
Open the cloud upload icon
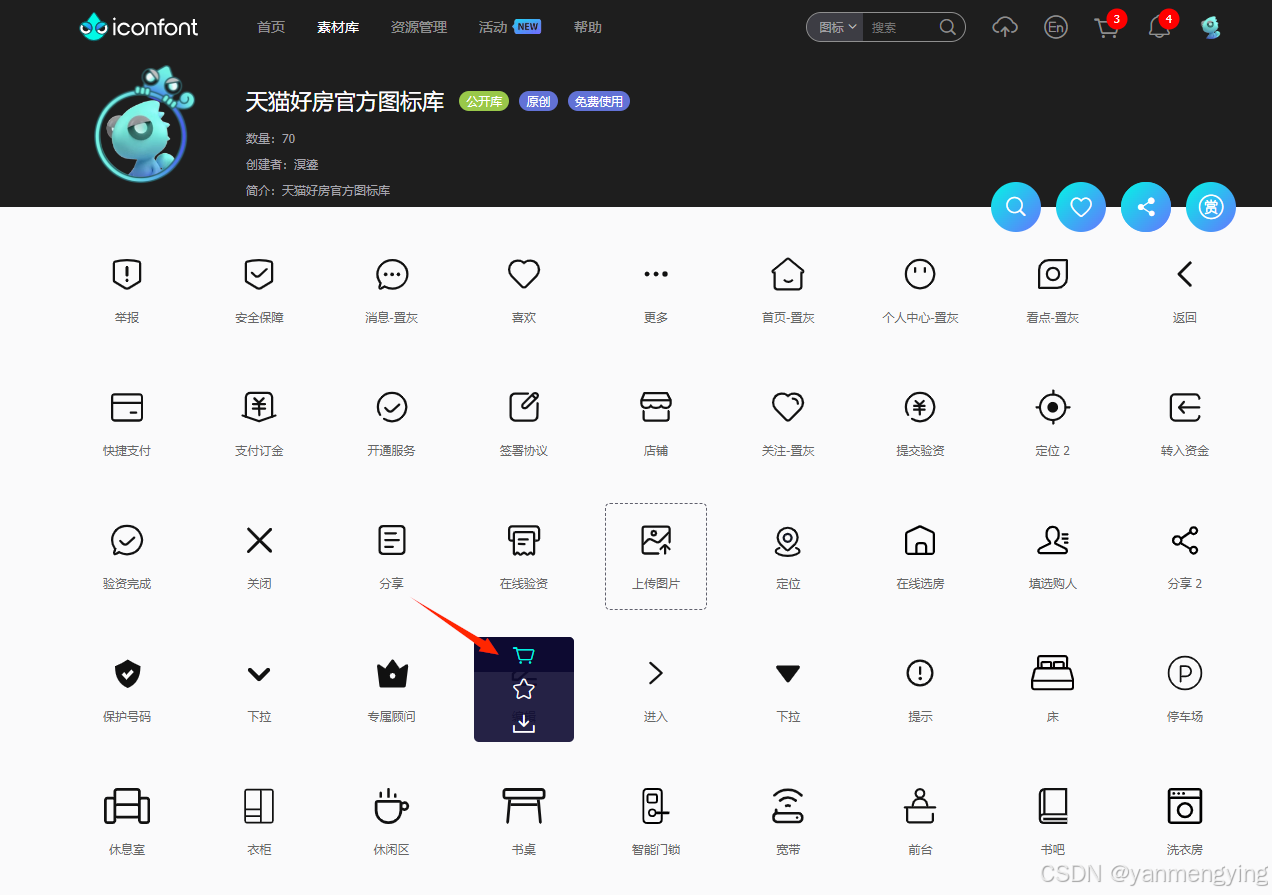(1005, 27)
